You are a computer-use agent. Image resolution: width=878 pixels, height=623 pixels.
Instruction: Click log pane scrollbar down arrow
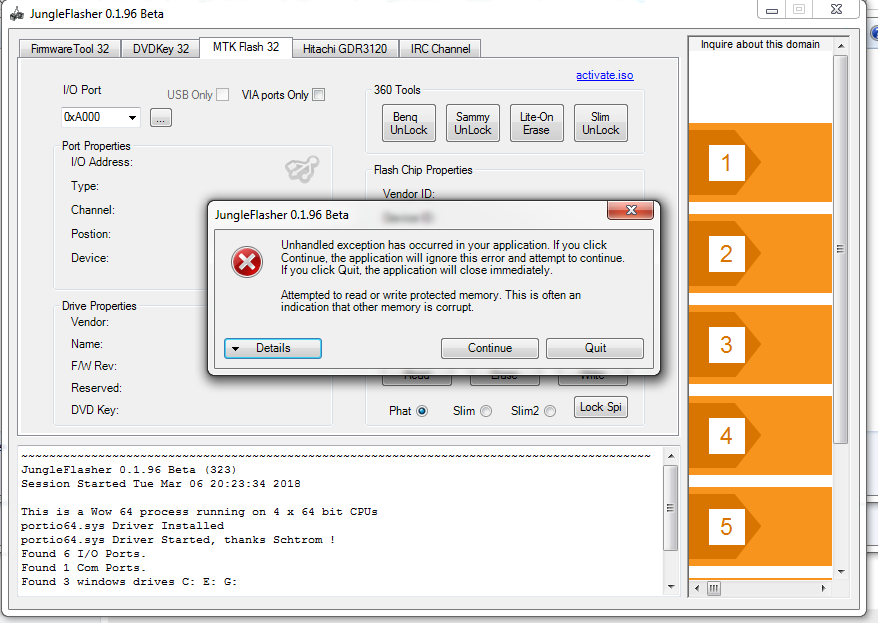[671, 587]
